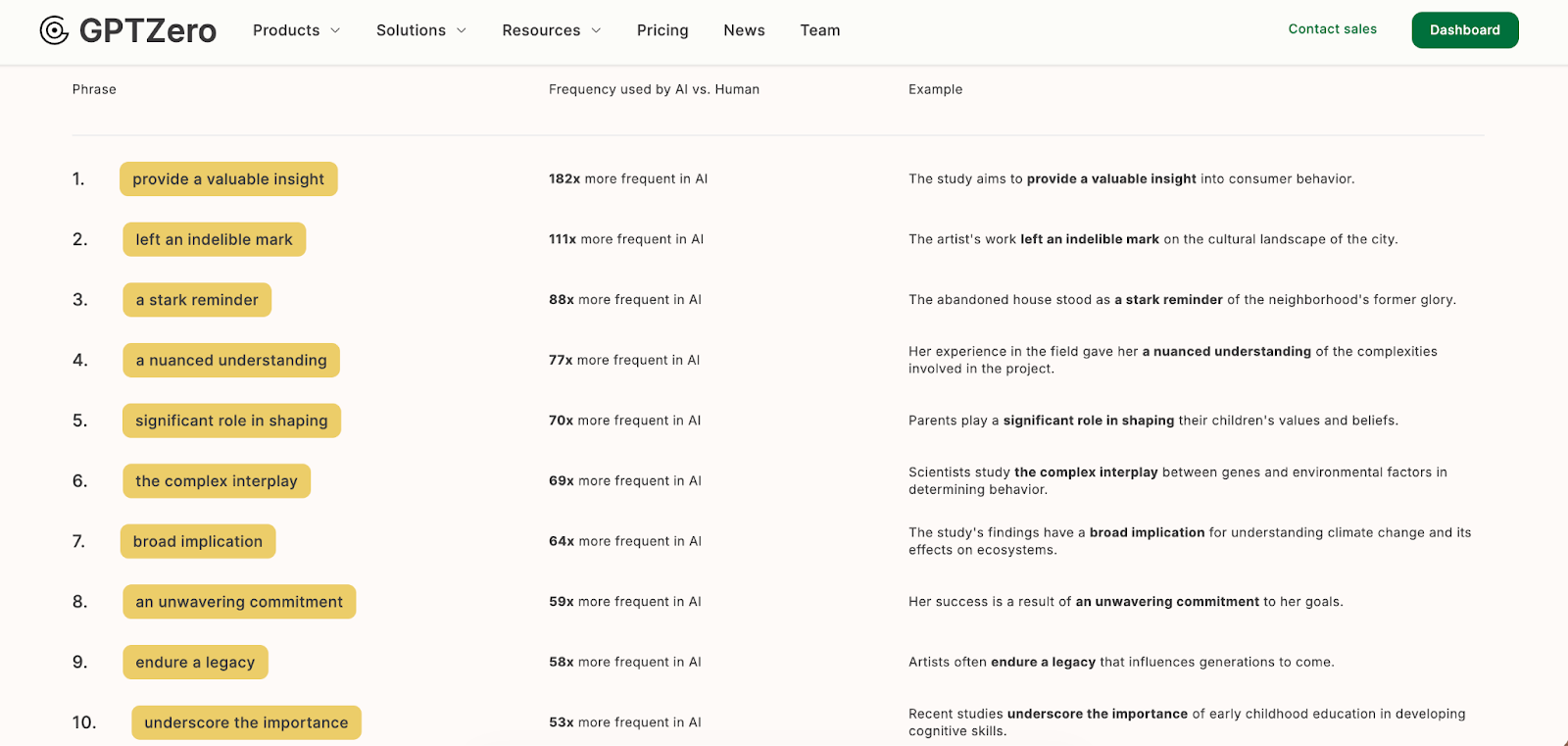Click the 'endure a legacy' phrase tag
Screen dimensions: 1568x746
(x=195, y=663)
